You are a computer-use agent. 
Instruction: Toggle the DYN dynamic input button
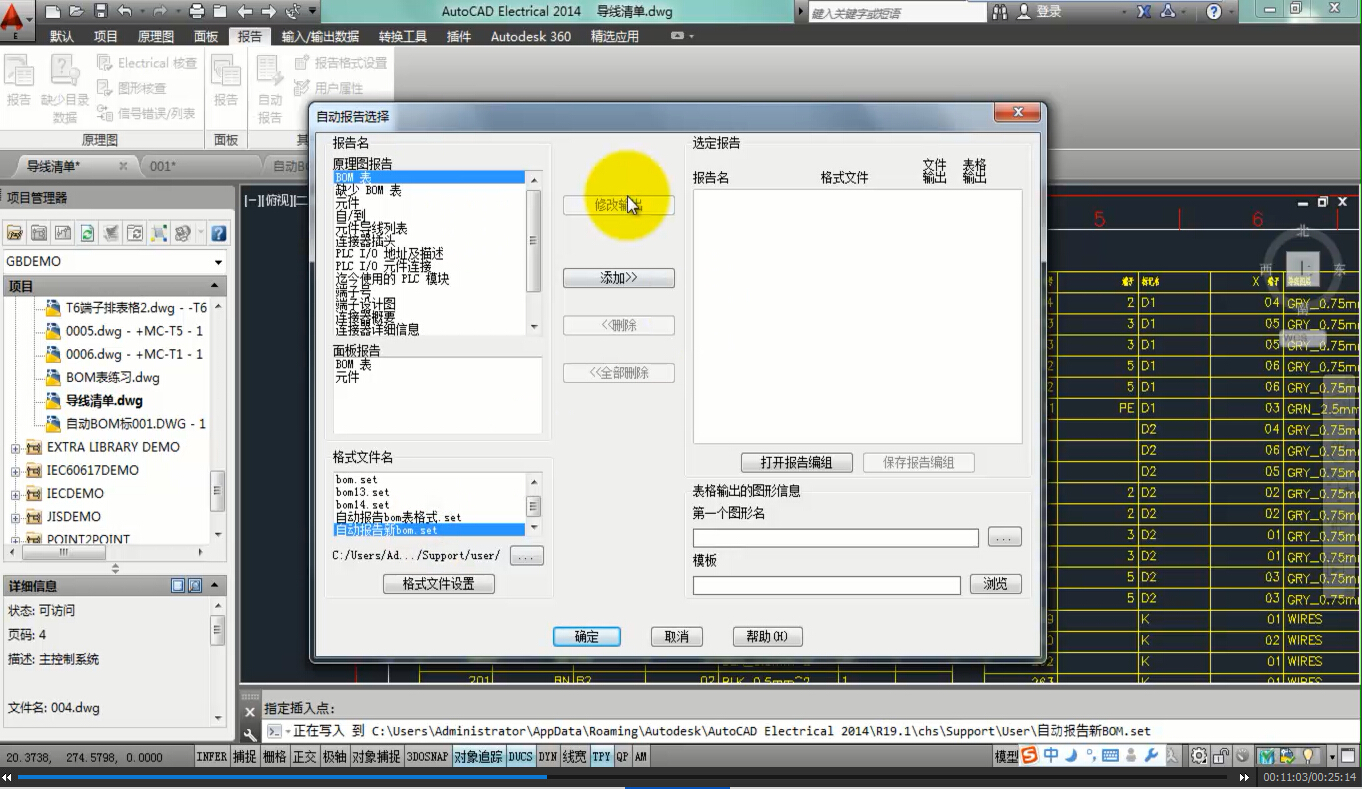(547, 757)
